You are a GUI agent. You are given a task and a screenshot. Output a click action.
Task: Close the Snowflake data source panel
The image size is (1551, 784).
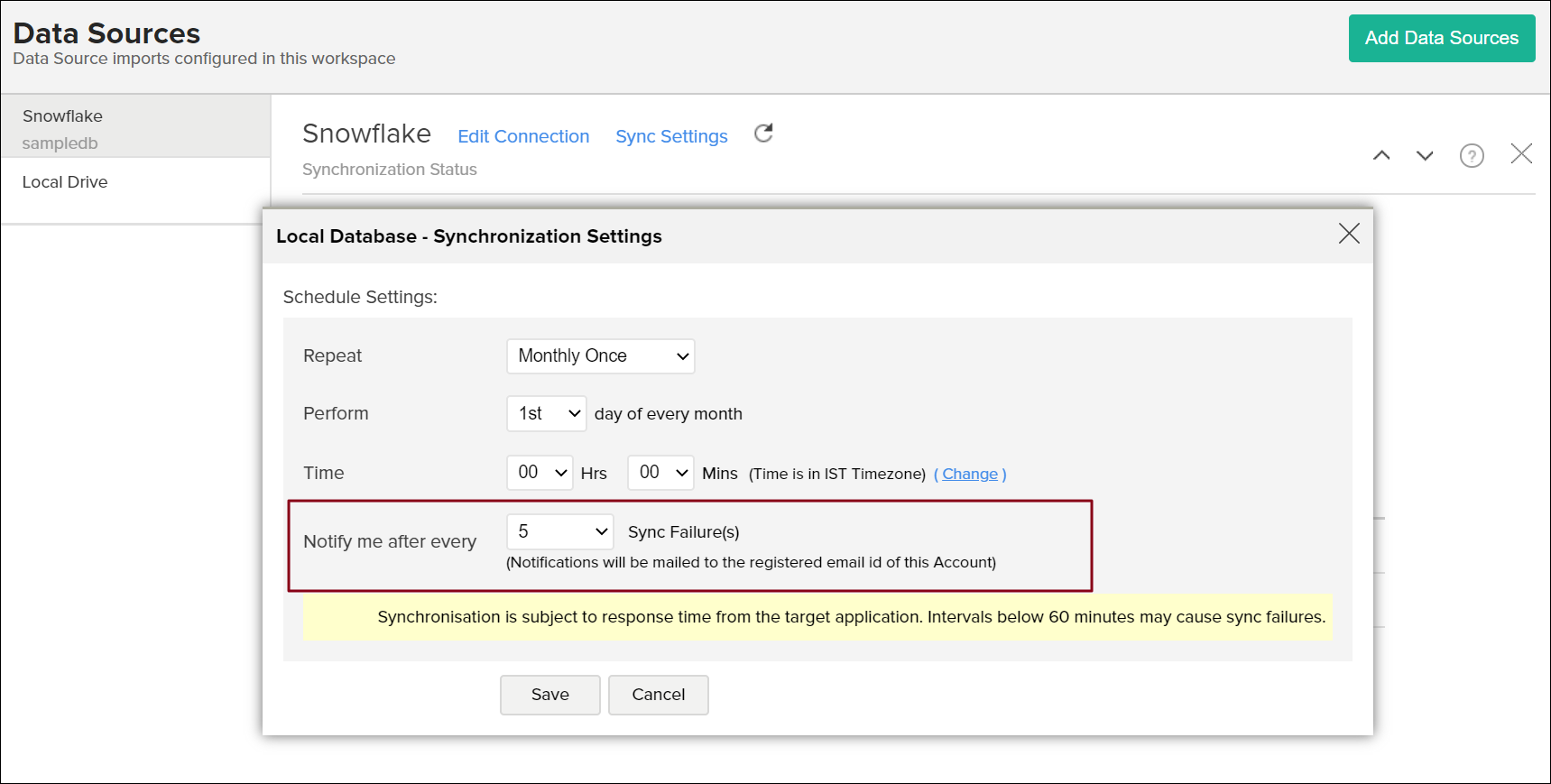point(1520,154)
